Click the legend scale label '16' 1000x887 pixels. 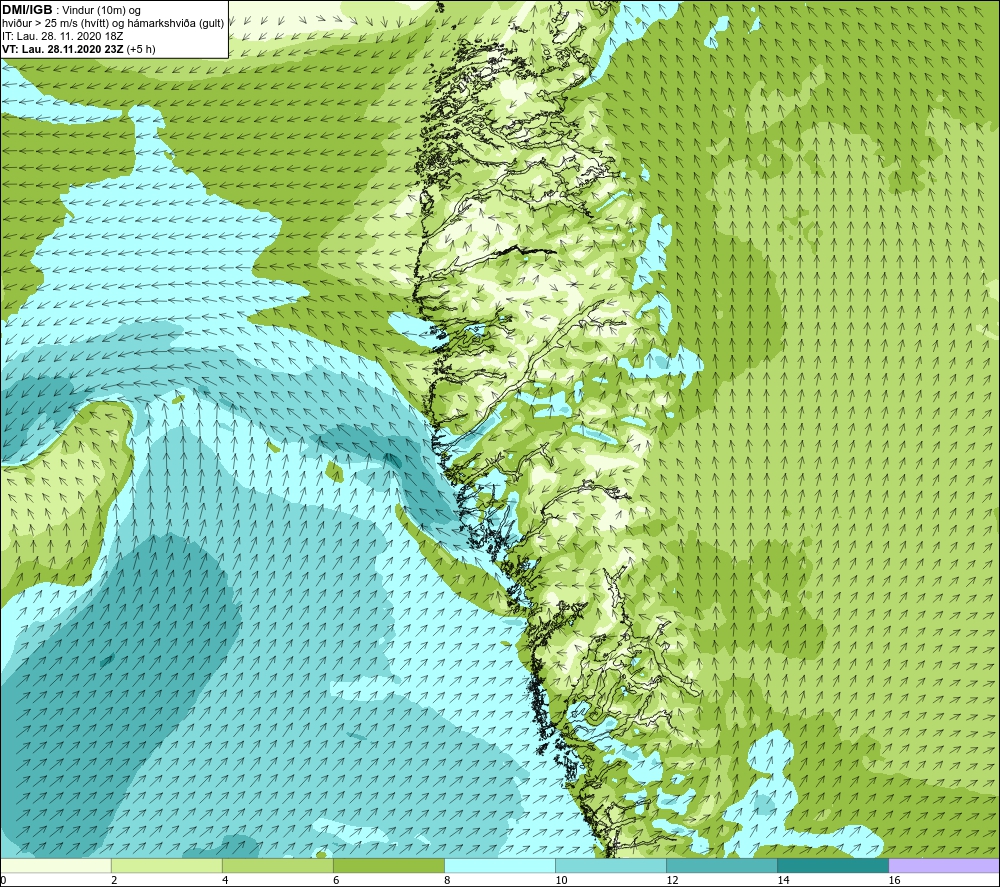894,880
